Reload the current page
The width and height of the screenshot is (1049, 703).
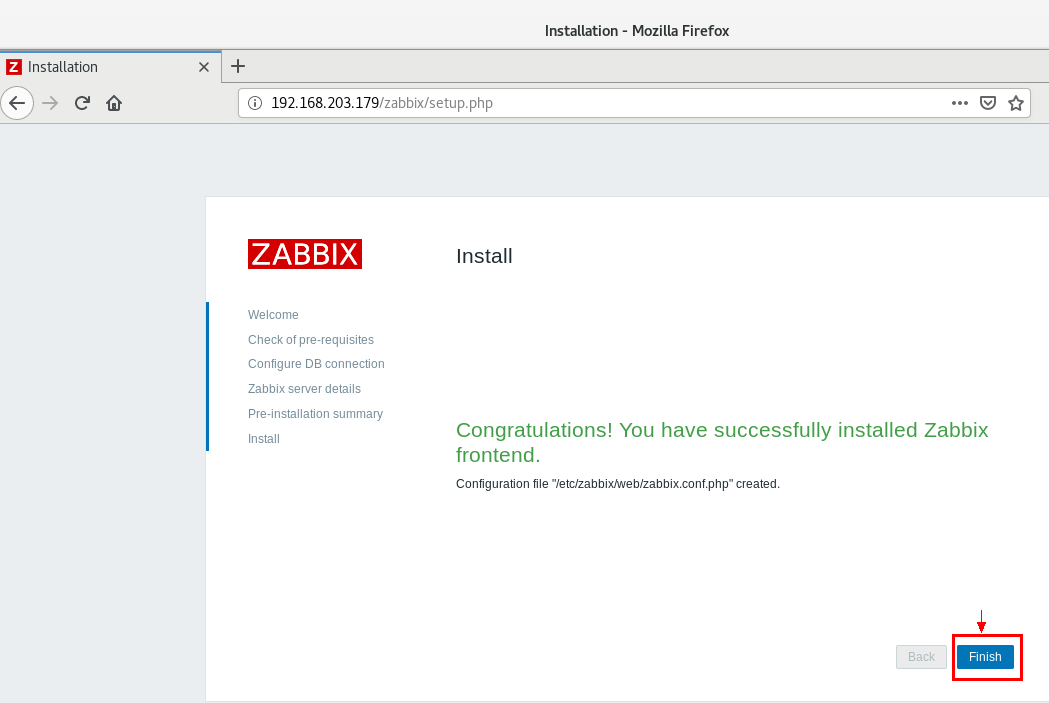(82, 103)
